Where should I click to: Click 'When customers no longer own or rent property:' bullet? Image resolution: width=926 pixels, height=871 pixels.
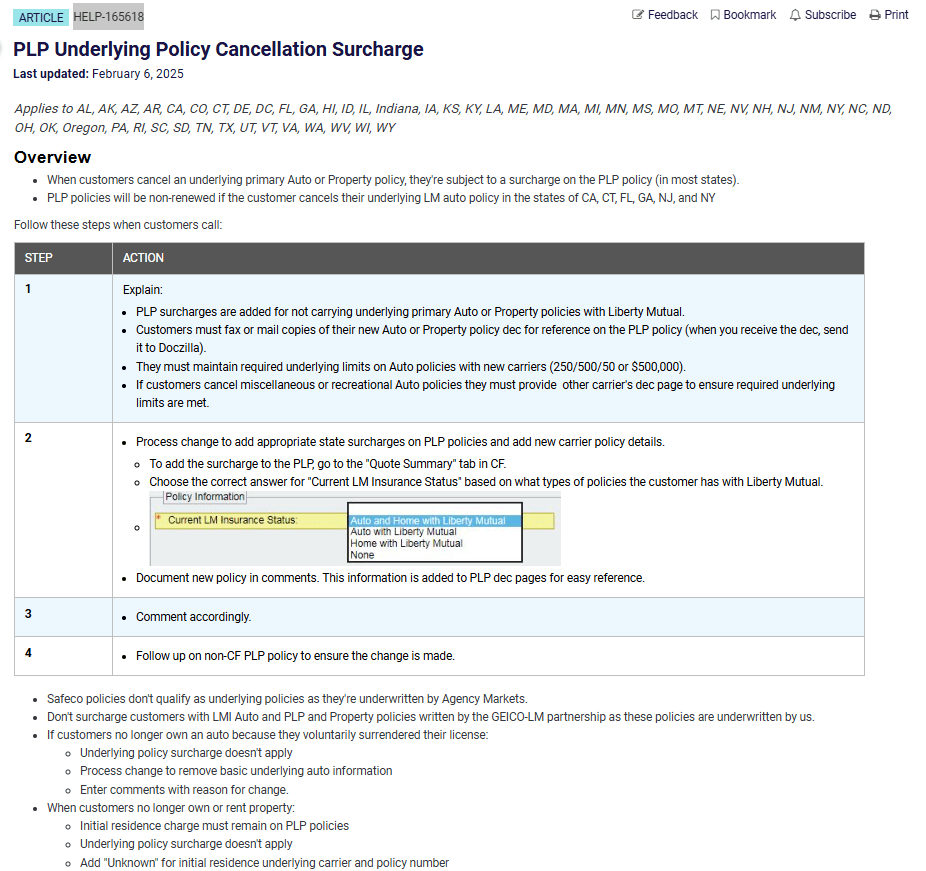click(171, 808)
